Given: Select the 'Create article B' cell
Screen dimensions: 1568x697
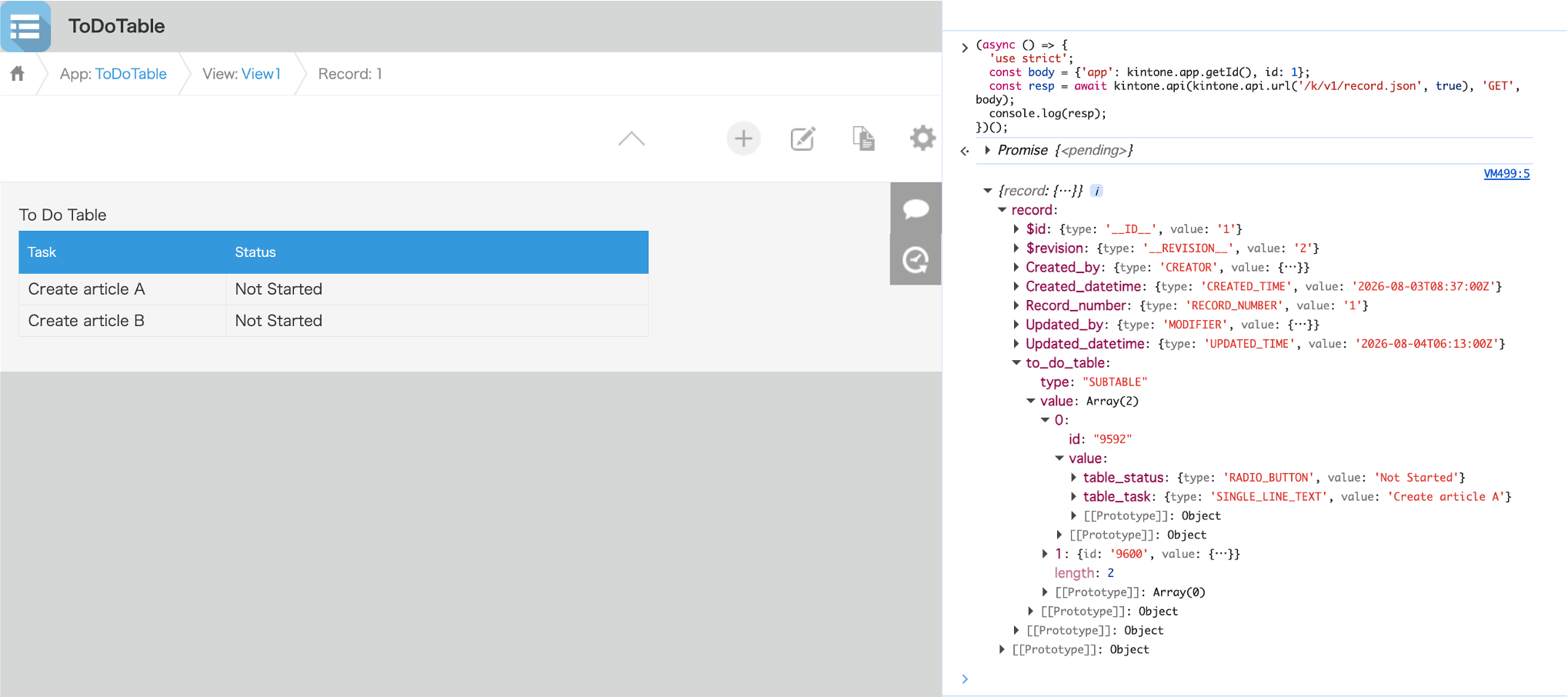Looking at the screenshot, I should 122,321.
